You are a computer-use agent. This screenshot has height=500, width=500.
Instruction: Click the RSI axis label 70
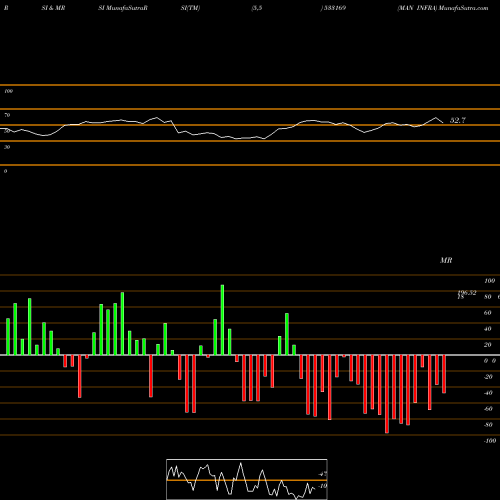click(7, 115)
